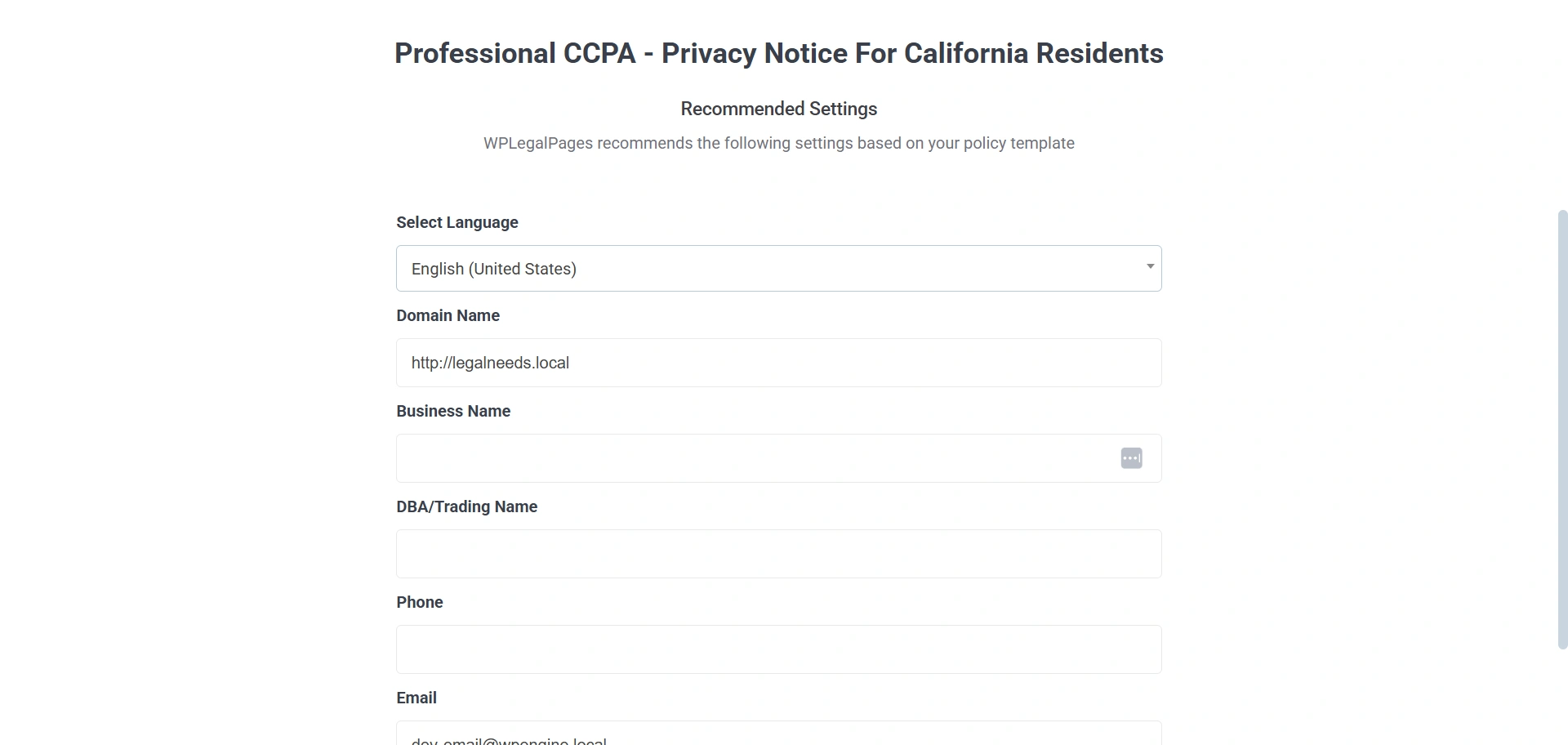Focus the partially visible Email field
1568x745 pixels.
pos(778,735)
